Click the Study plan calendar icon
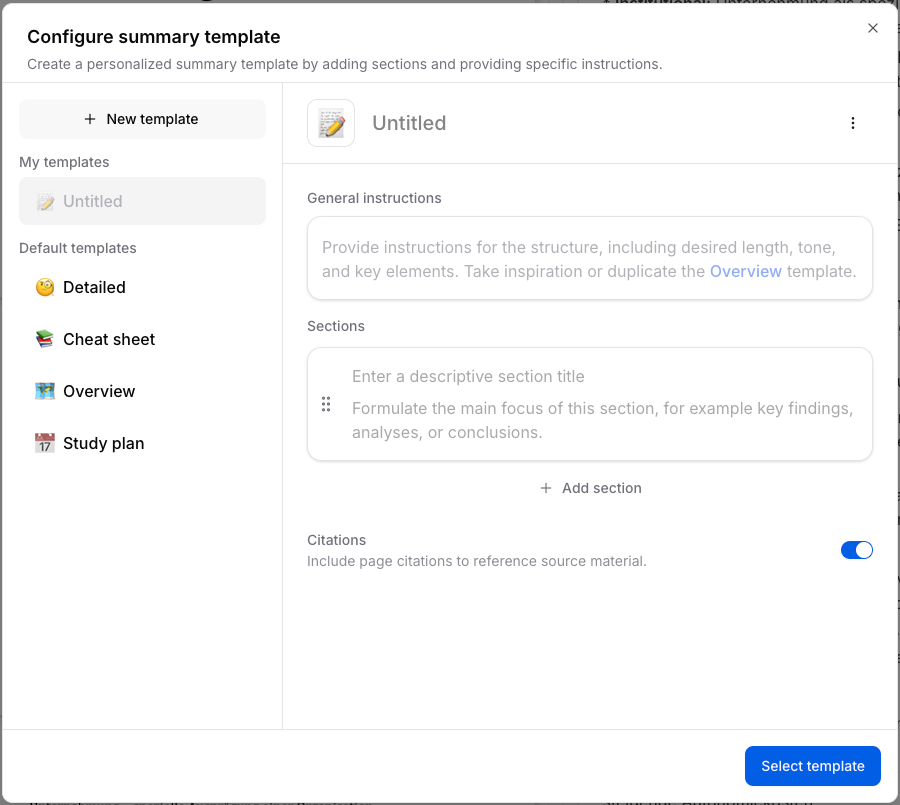The height and width of the screenshot is (805, 900). pyautogui.click(x=45, y=443)
